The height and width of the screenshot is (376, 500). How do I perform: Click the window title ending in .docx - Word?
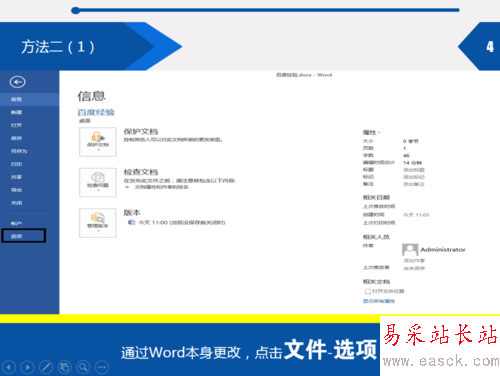point(304,75)
